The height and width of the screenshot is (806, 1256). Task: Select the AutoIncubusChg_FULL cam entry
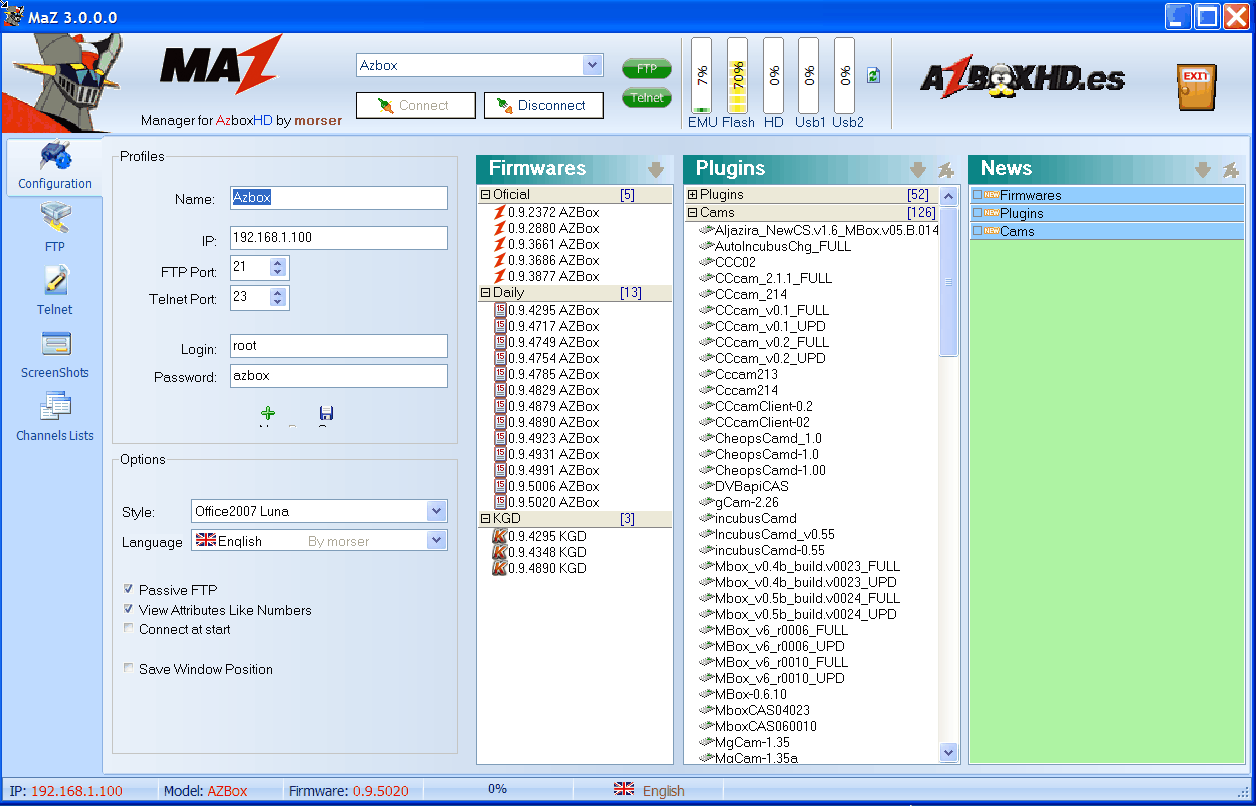(x=775, y=246)
